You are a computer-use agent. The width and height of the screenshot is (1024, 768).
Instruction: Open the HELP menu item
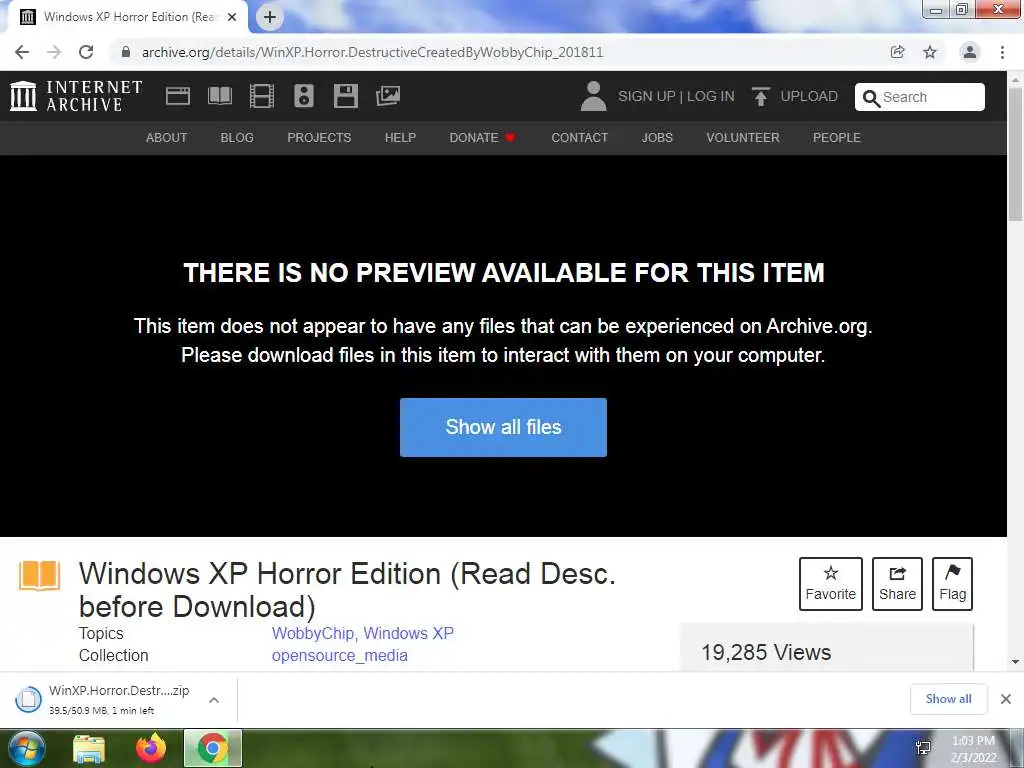point(400,138)
